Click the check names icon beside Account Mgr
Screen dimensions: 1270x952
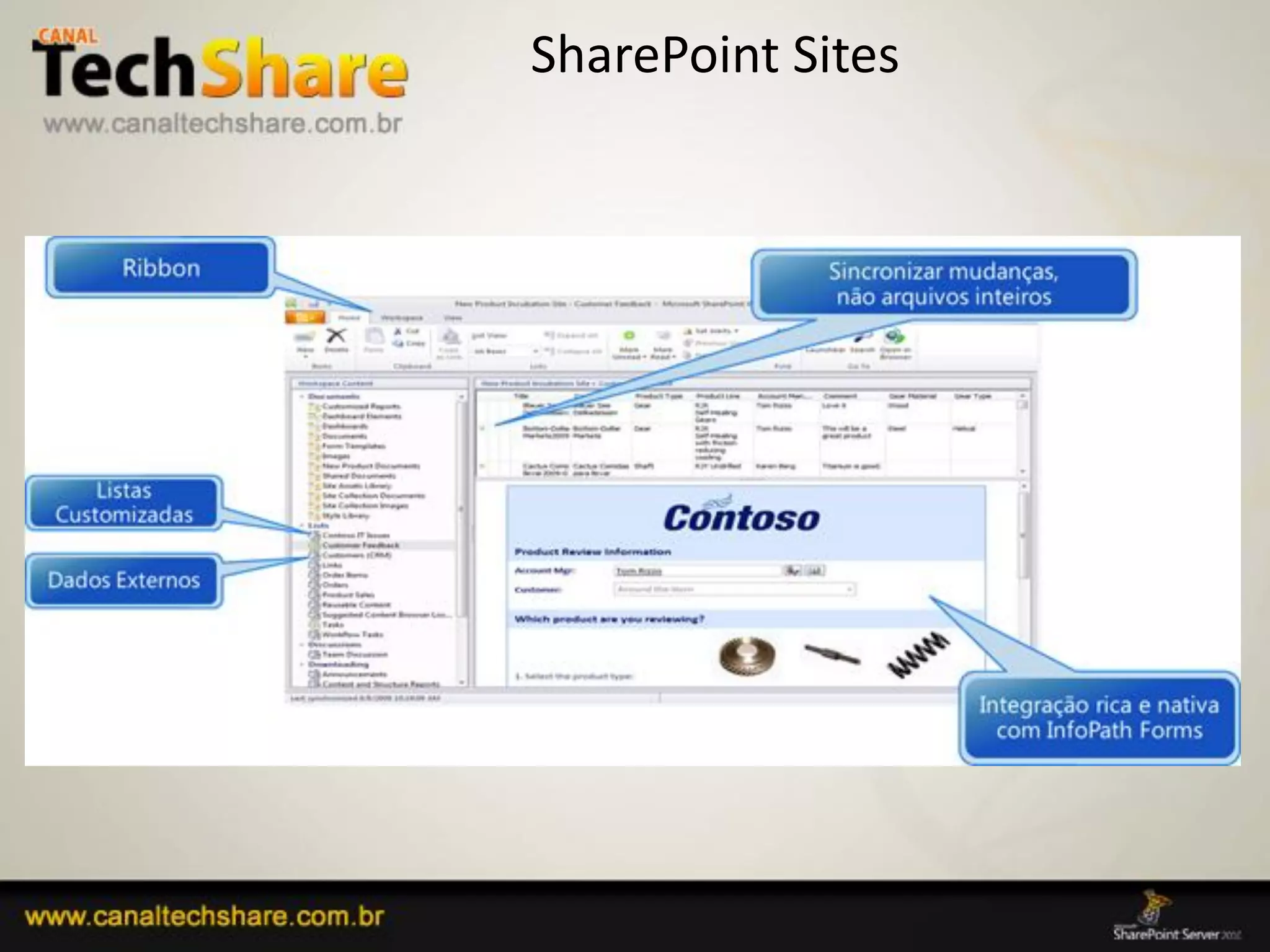[793, 571]
